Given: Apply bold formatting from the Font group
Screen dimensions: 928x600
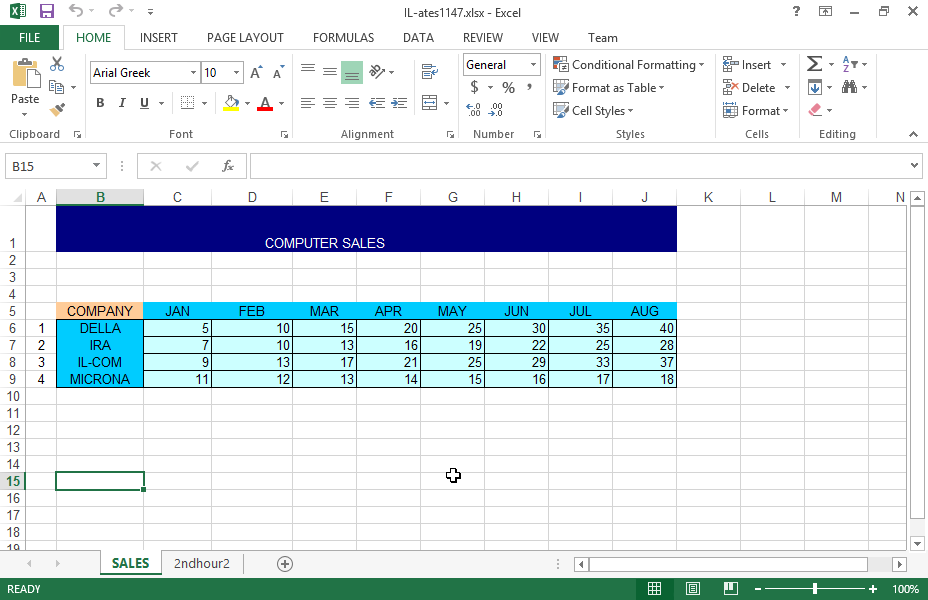Looking at the screenshot, I should pos(99,103).
